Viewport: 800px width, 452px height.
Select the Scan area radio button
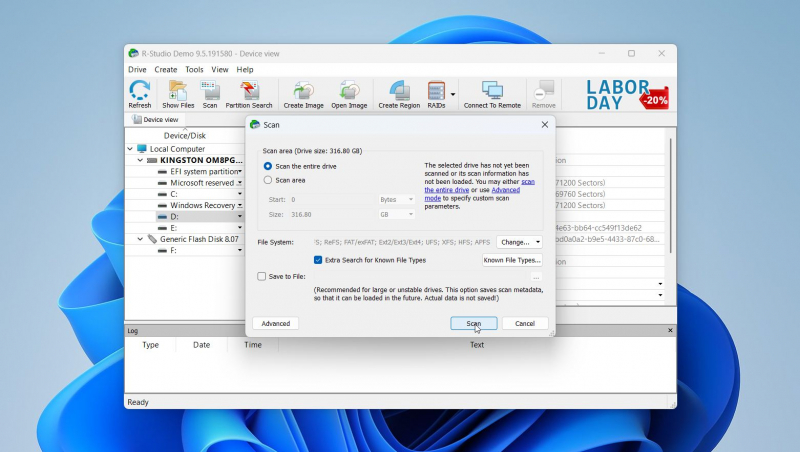point(268,180)
